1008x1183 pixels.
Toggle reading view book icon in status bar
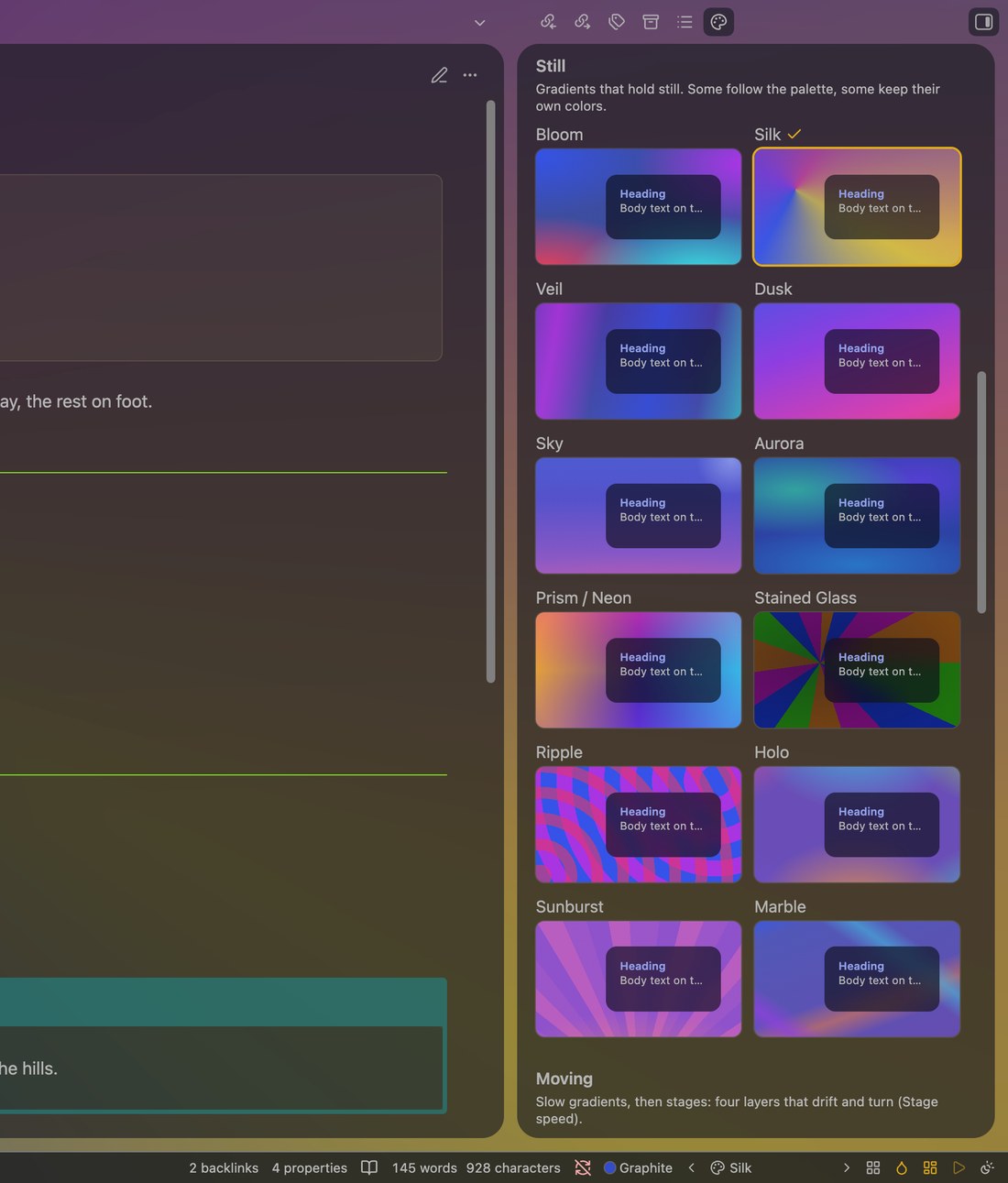tap(369, 1167)
